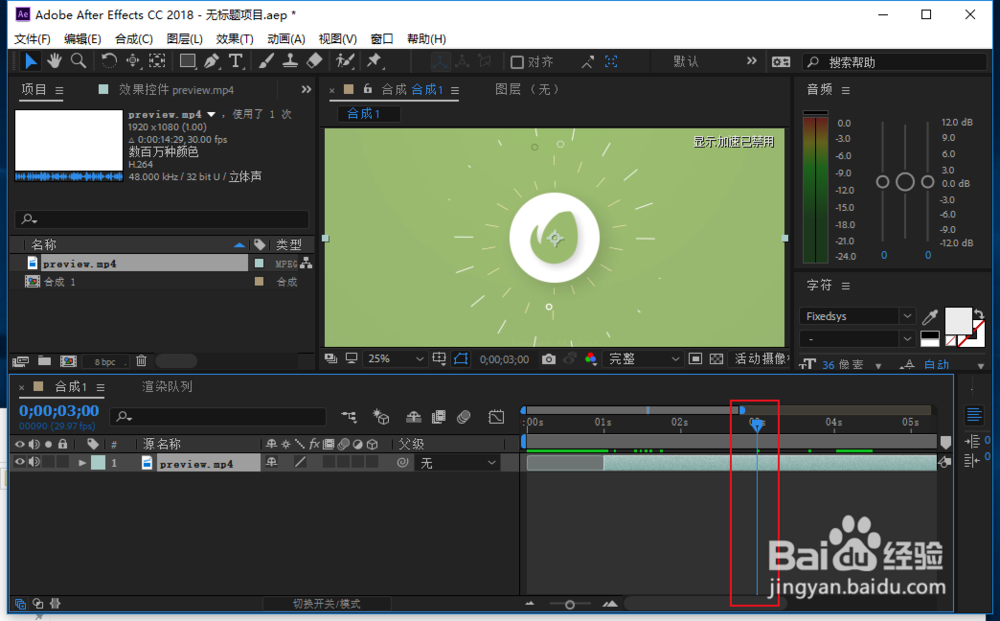
Task: Toggle the transparency grid icon in viewer
Action: tap(716, 359)
